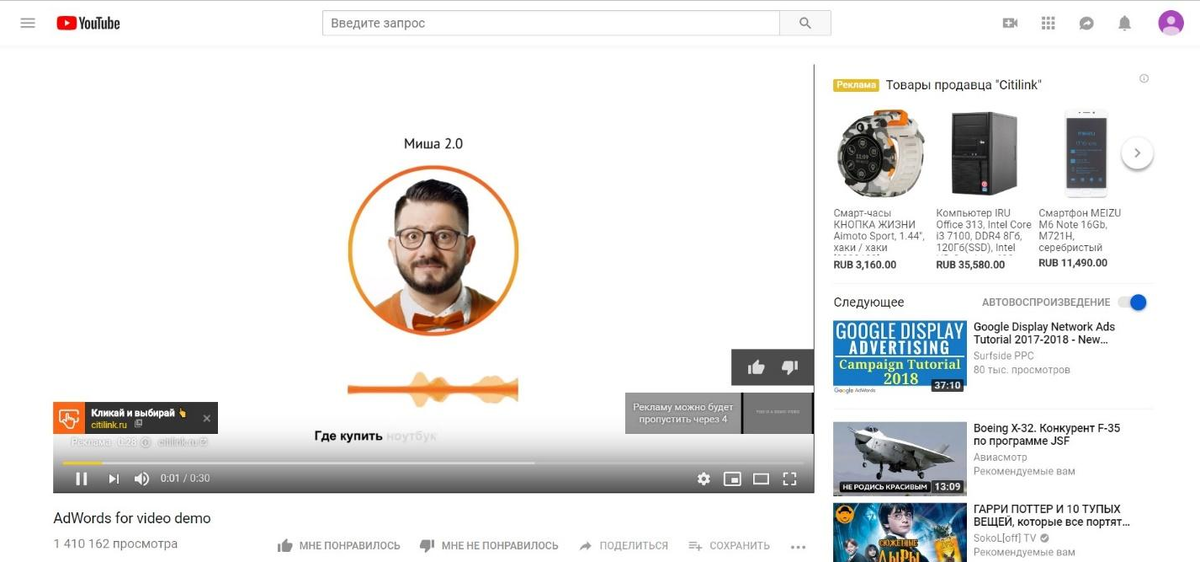Skip to the next video
The width and height of the screenshot is (1200, 562).
click(x=113, y=478)
